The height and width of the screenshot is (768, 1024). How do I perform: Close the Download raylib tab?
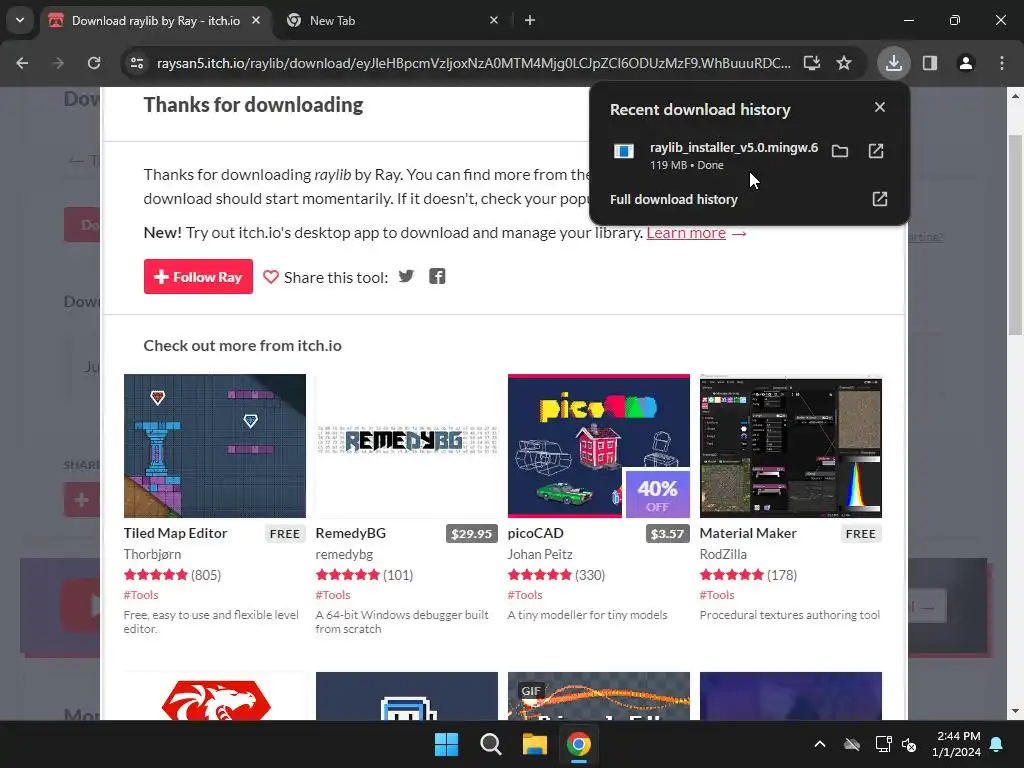click(x=256, y=20)
